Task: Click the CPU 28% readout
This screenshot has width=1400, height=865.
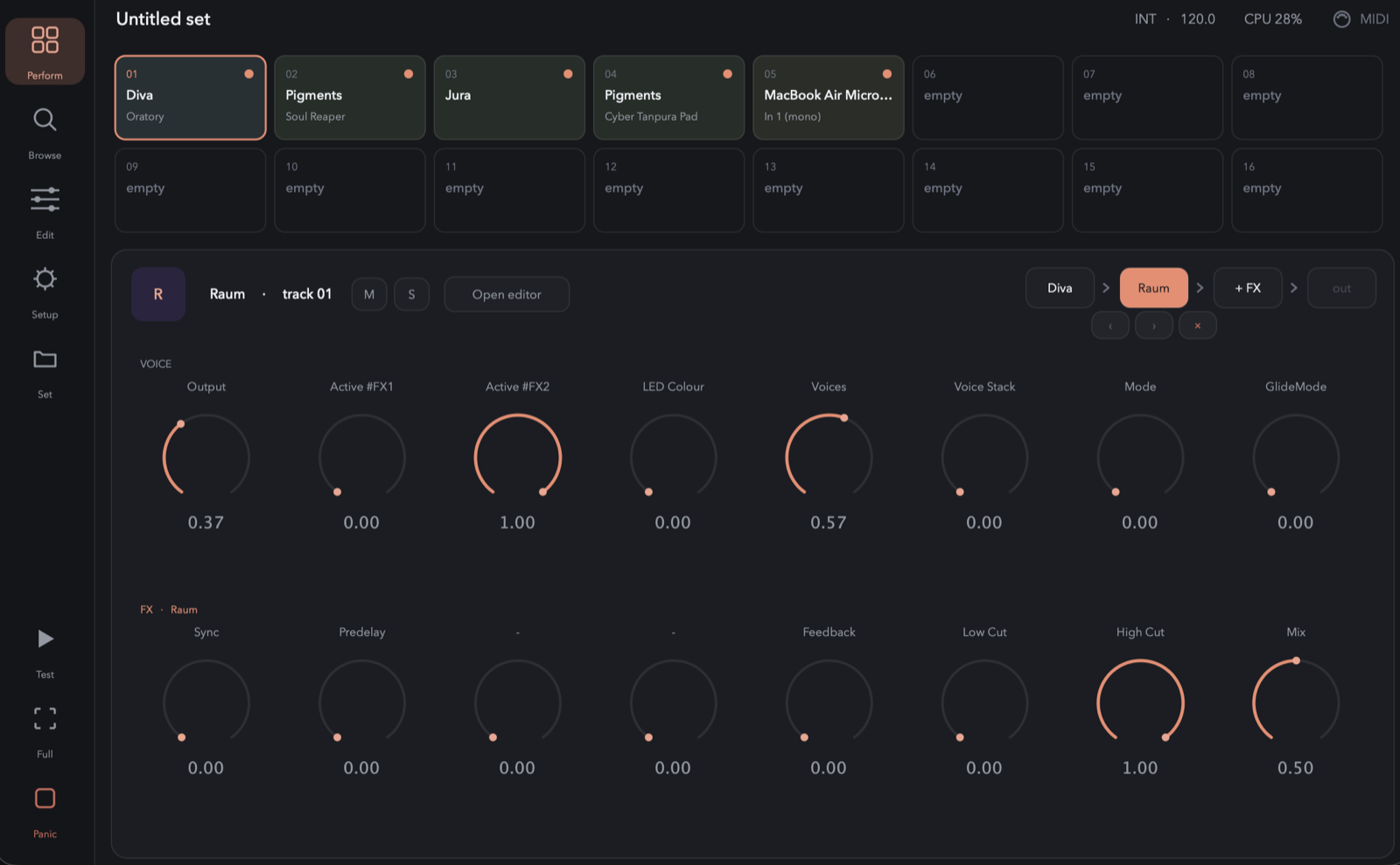Action: pyautogui.click(x=1273, y=18)
